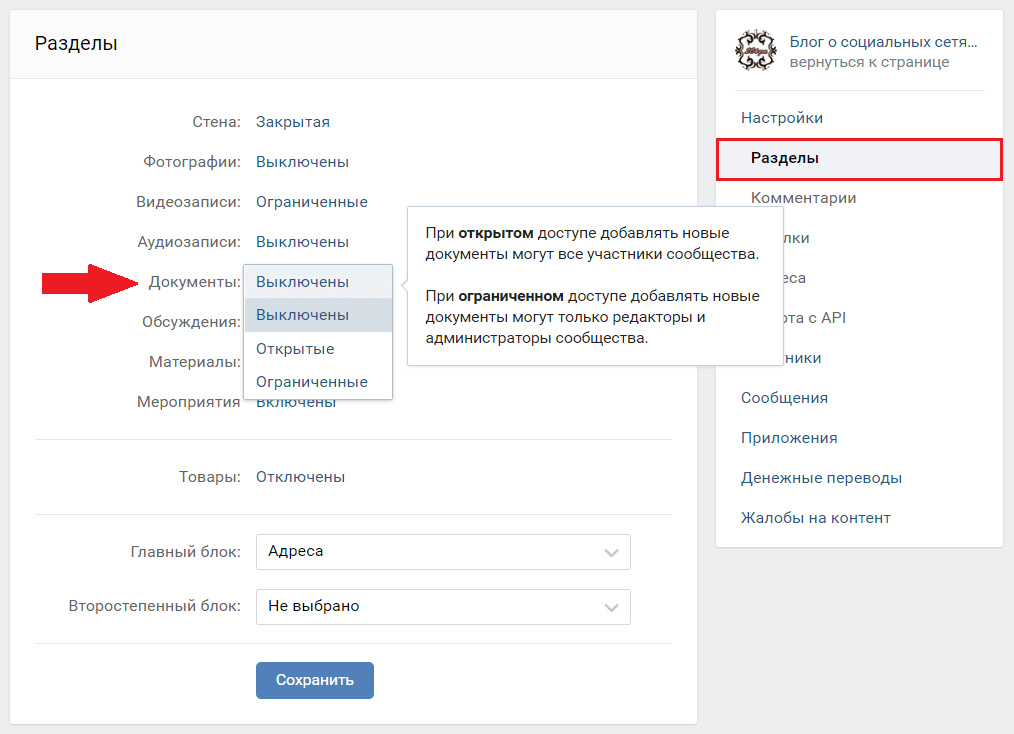Select highlighted Выключены option in list
The height and width of the screenshot is (734, 1014).
[302, 315]
